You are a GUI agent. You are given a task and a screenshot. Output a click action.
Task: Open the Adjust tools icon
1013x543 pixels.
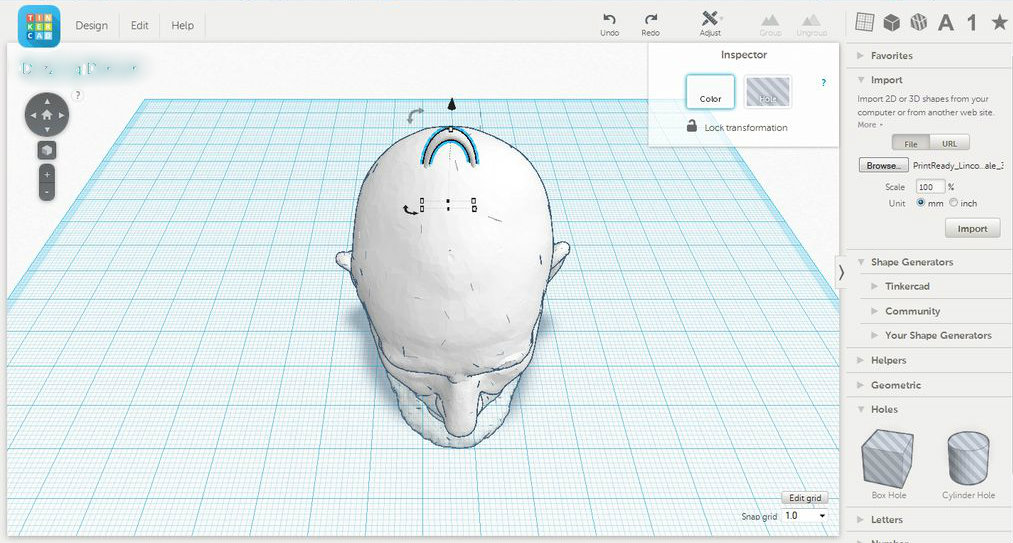click(710, 19)
